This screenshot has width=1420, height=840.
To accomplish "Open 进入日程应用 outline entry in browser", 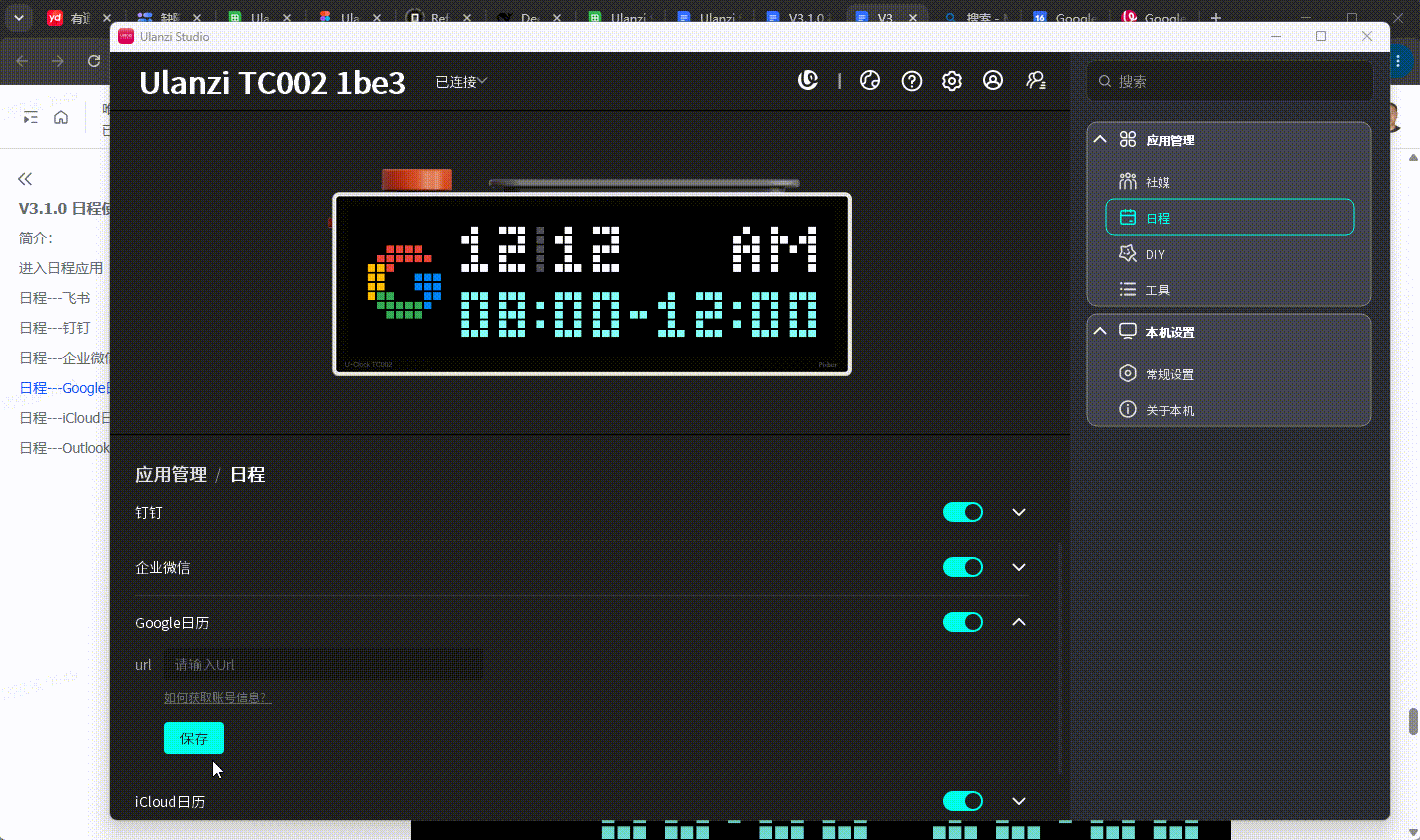I will click(x=61, y=268).
